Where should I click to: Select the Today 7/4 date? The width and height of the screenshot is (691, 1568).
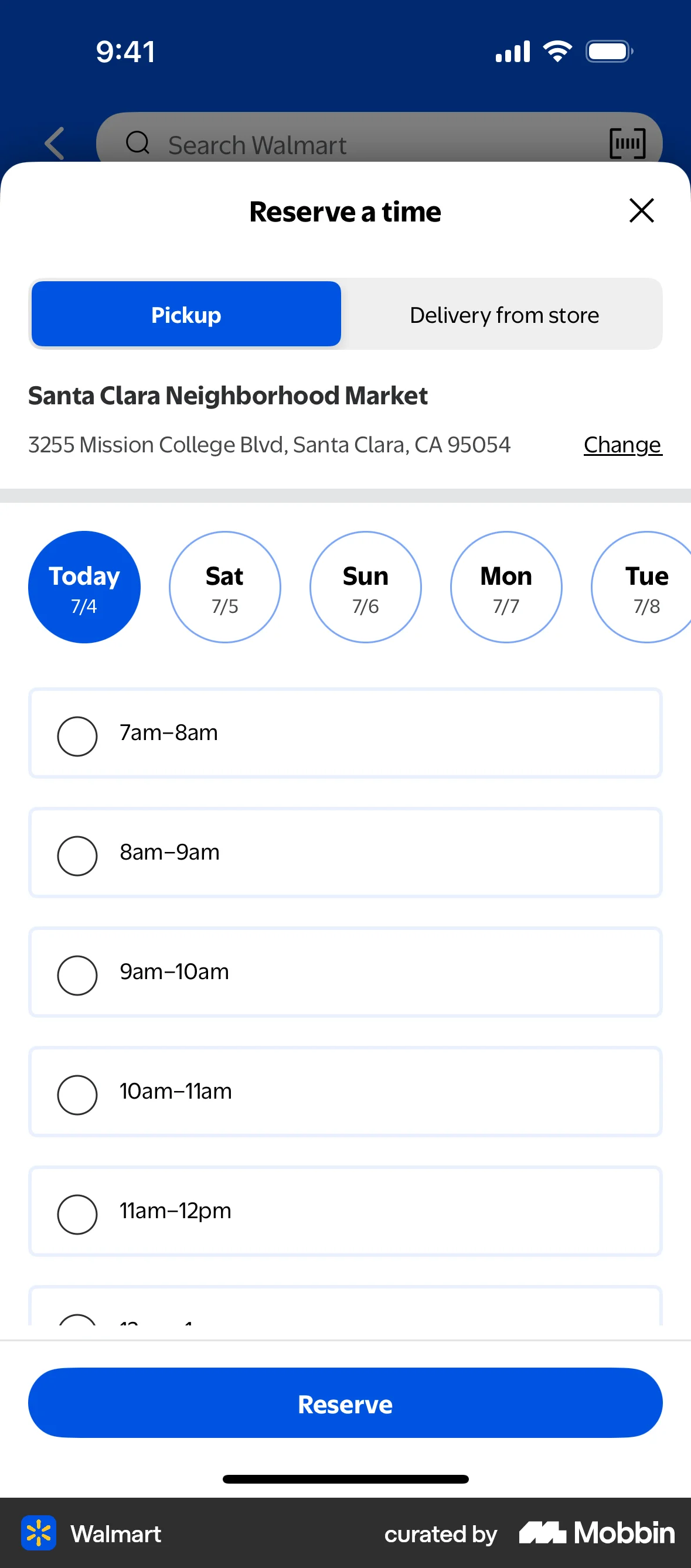pos(84,587)
